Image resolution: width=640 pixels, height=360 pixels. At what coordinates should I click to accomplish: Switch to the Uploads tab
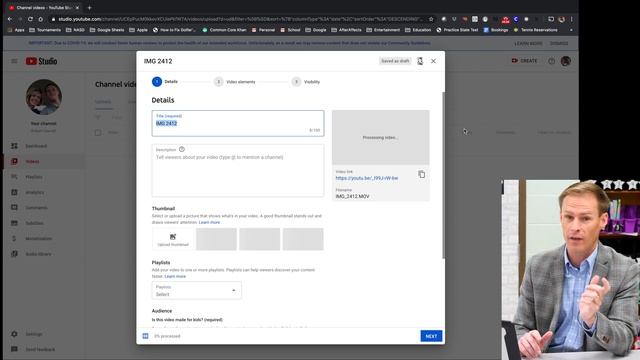(x=103, y=102)
